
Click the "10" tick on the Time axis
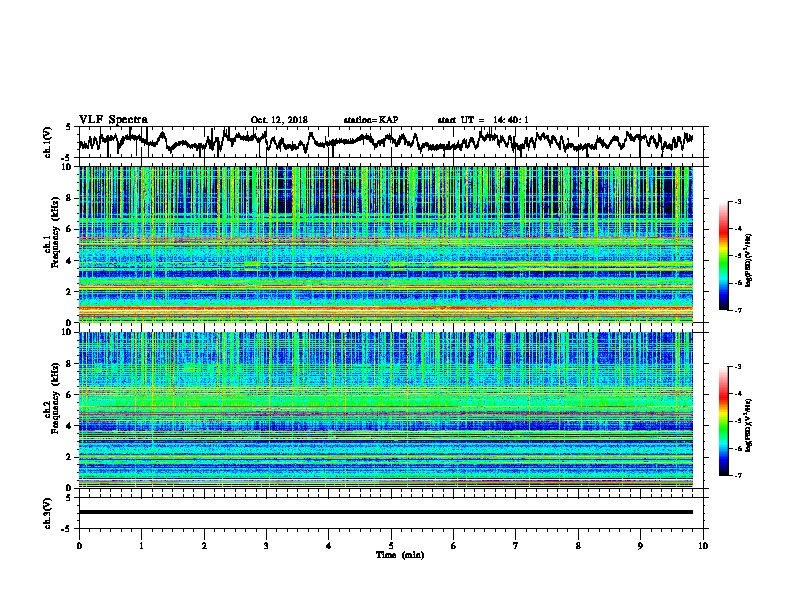click(x=703, y=546)
